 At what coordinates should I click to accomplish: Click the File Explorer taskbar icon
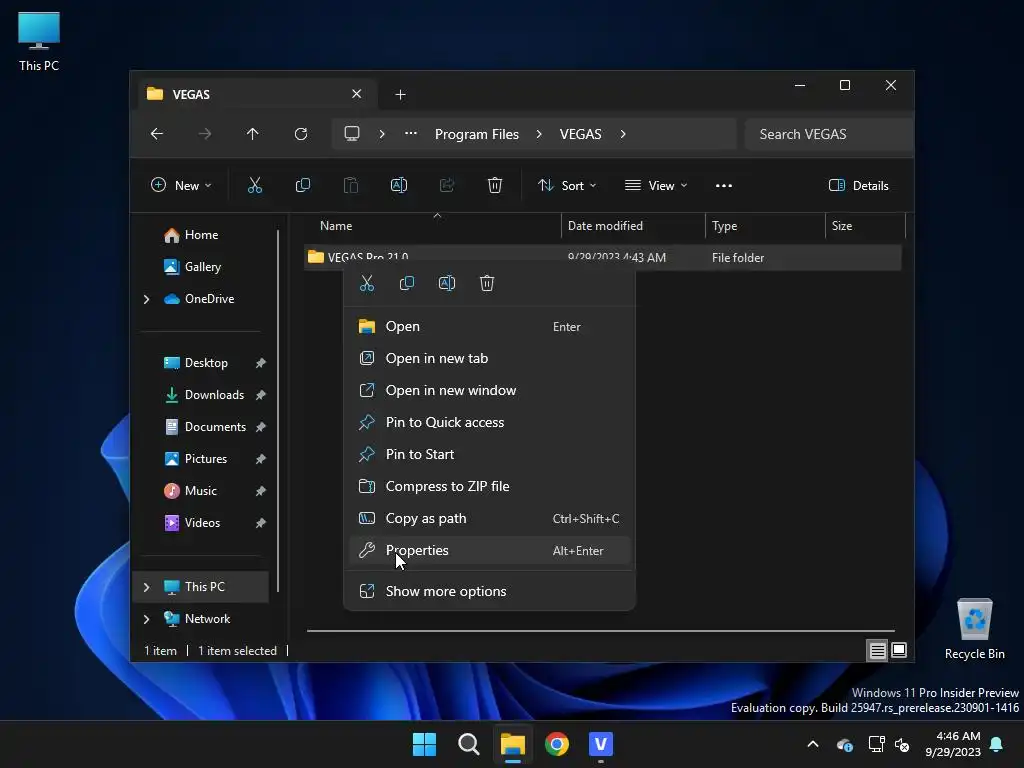click(513, 744)
